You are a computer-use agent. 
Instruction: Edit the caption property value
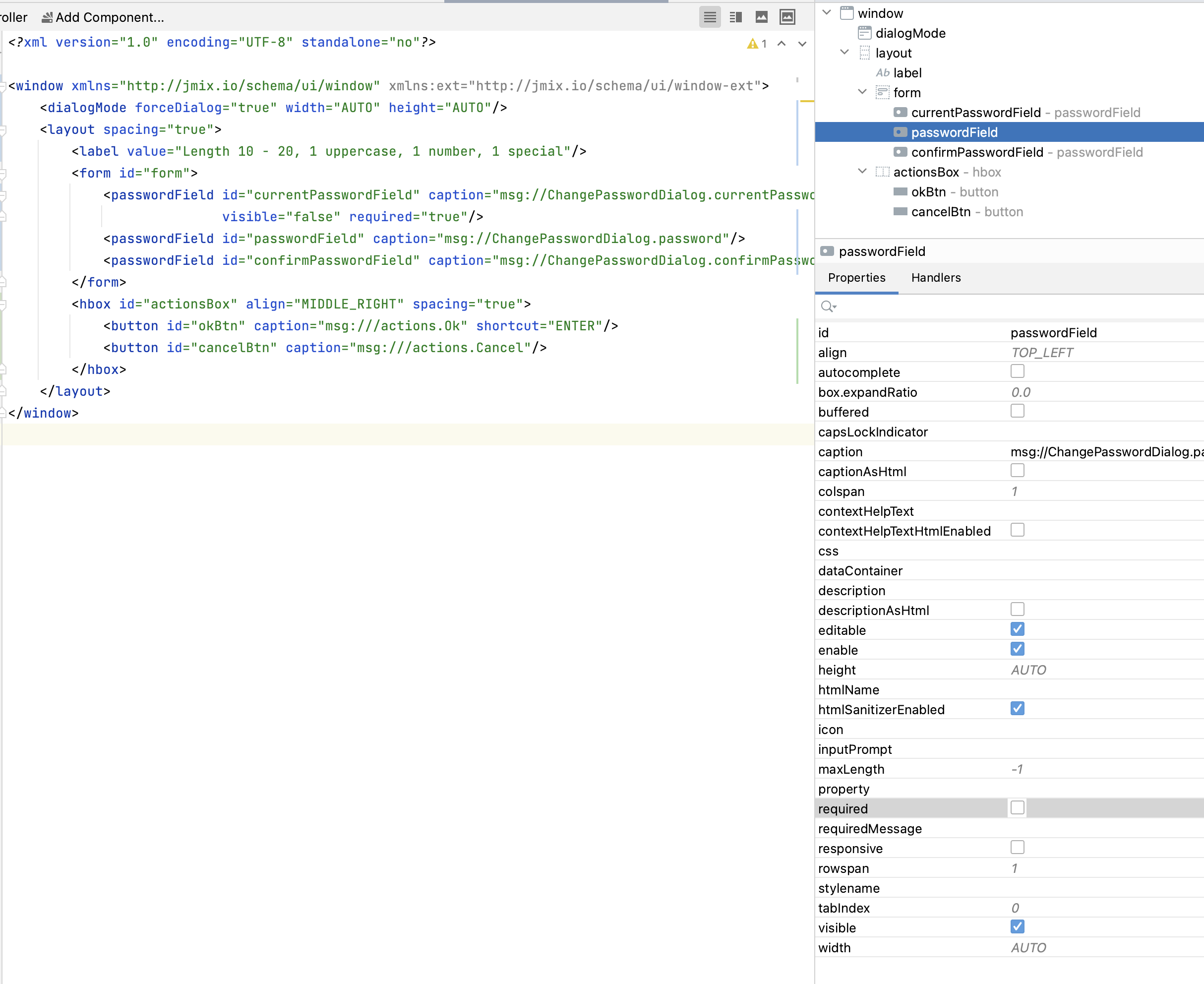click(x=1106, y=452)
